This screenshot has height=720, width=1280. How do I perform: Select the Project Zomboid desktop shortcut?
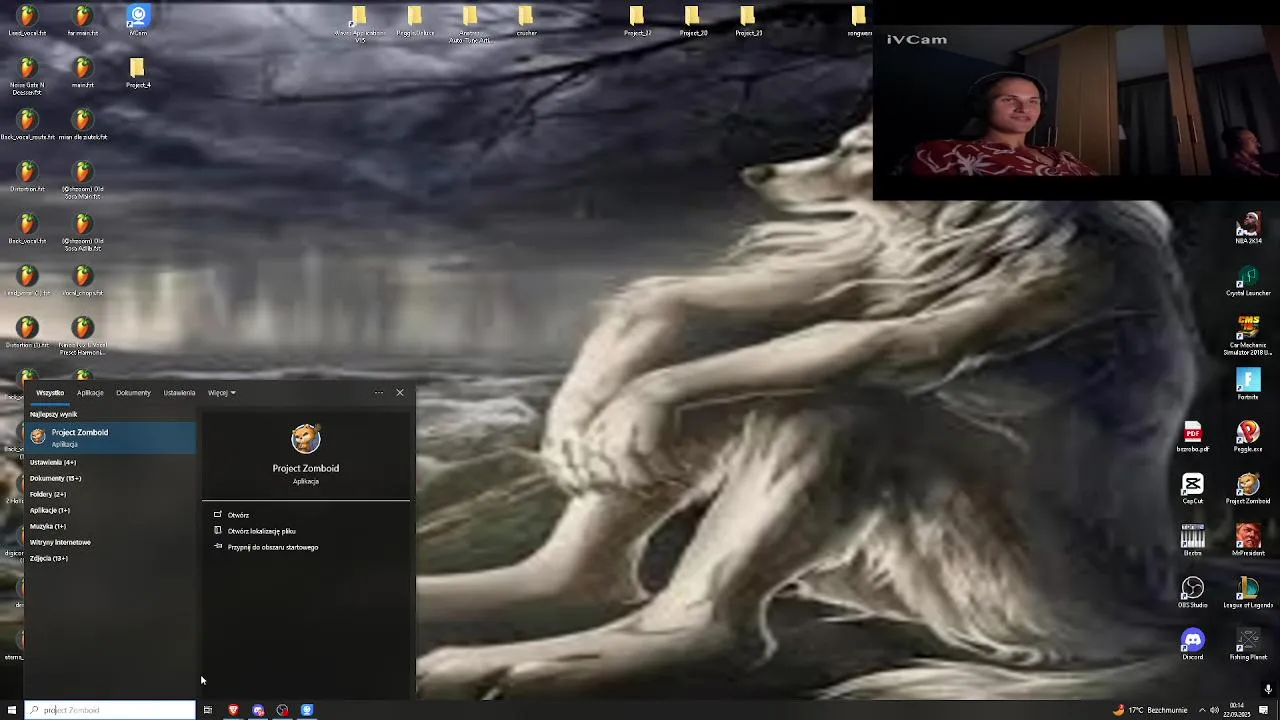(x=1248, y=489)
